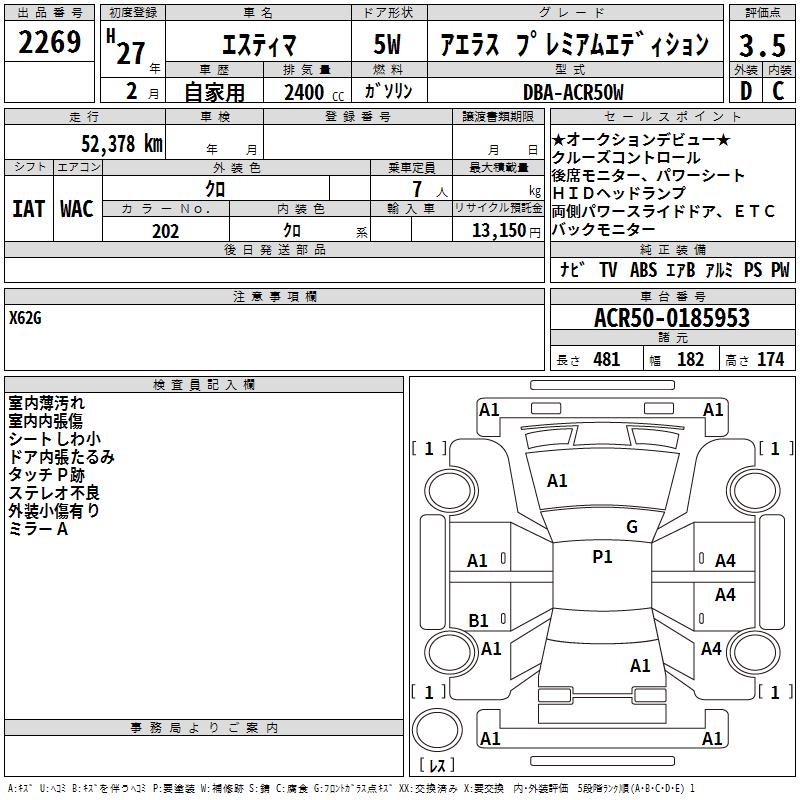
Task: Click the interior grade C
Action: coord(778,91)
